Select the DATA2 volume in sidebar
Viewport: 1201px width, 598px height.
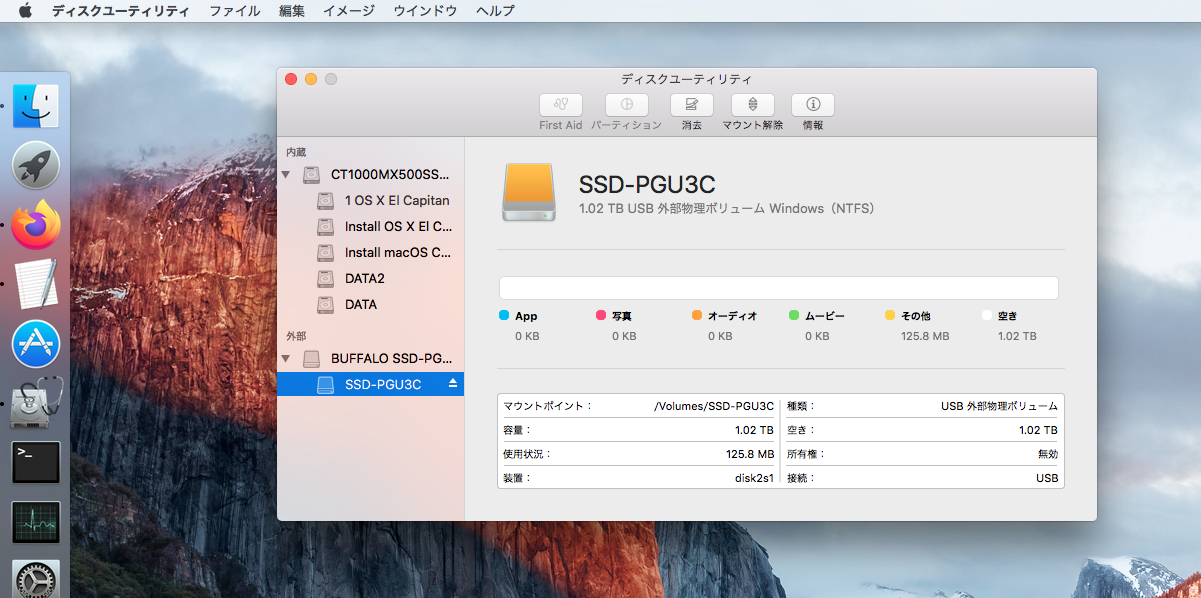click(364, 278)
